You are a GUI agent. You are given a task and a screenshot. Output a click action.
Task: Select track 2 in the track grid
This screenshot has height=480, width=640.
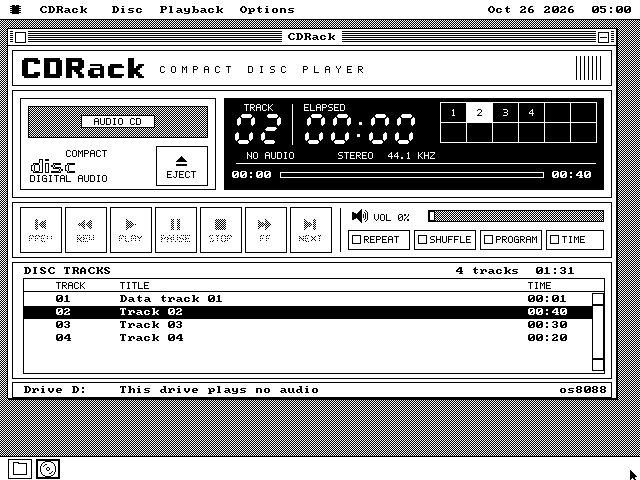479,113
